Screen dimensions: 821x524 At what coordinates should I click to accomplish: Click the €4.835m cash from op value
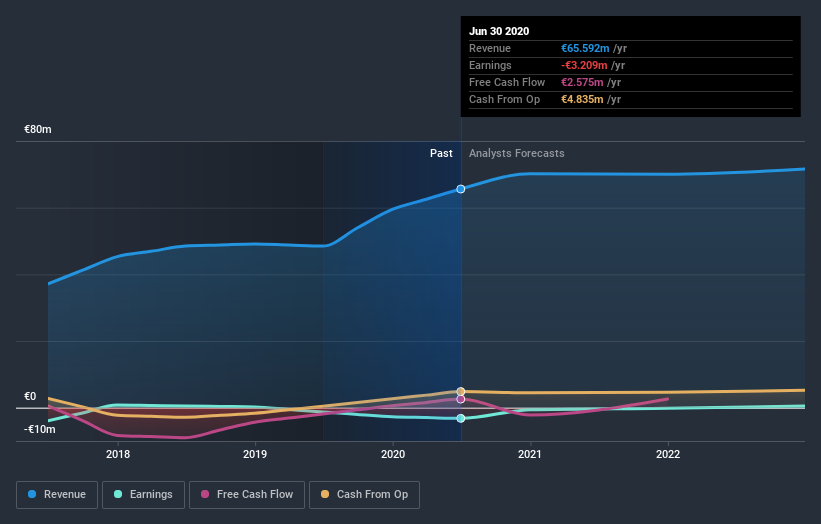pos(582,99)
